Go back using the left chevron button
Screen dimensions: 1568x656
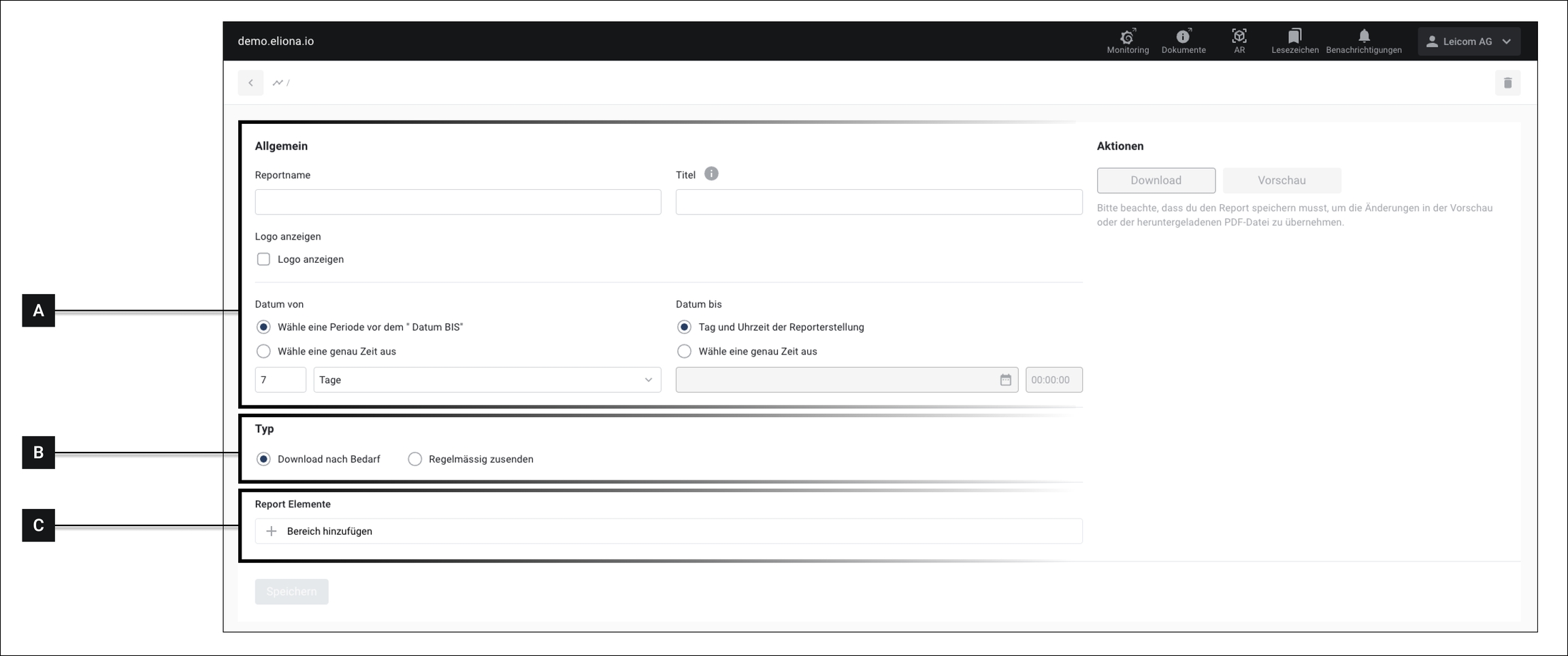(250, 83)
